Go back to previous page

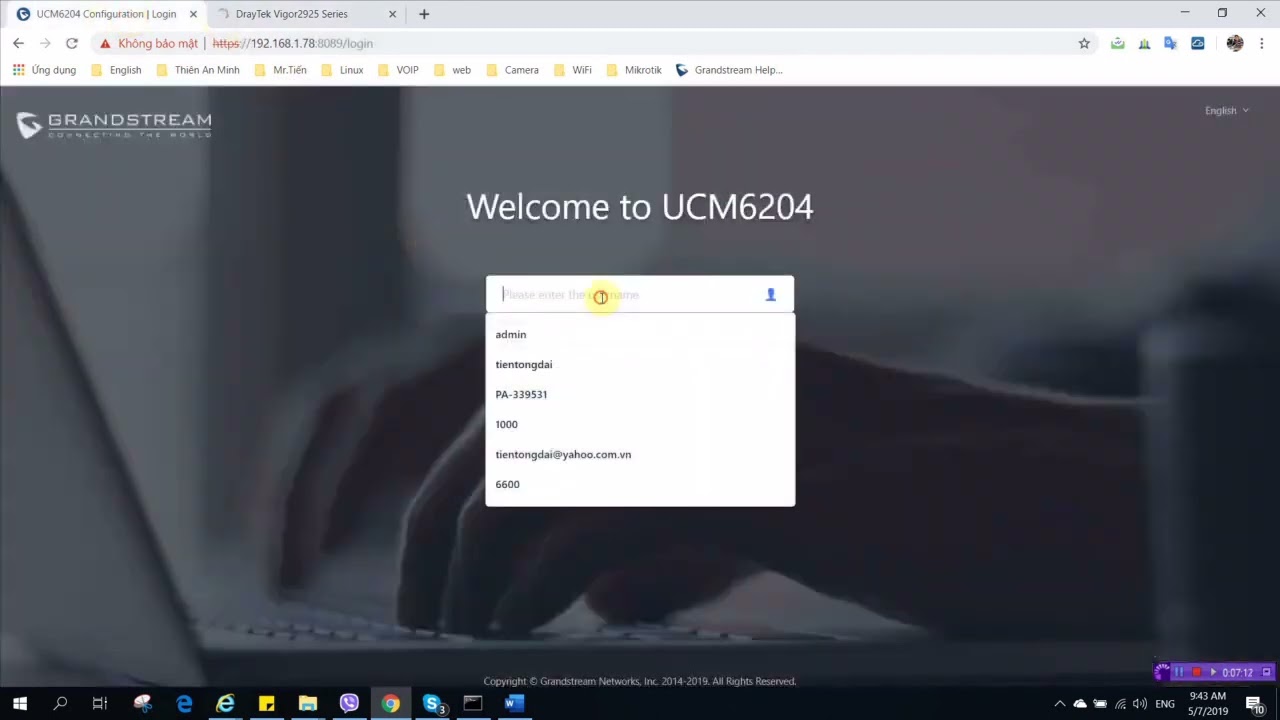pyautogui.click(x=18, y=43)
